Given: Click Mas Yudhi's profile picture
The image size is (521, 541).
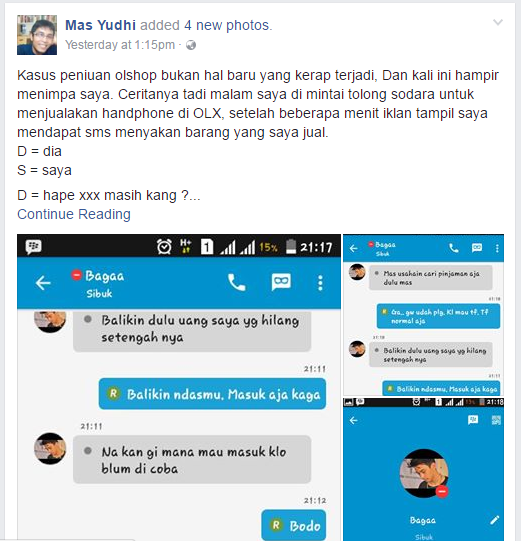Looking at the screenshot, I should click(37, 35).
